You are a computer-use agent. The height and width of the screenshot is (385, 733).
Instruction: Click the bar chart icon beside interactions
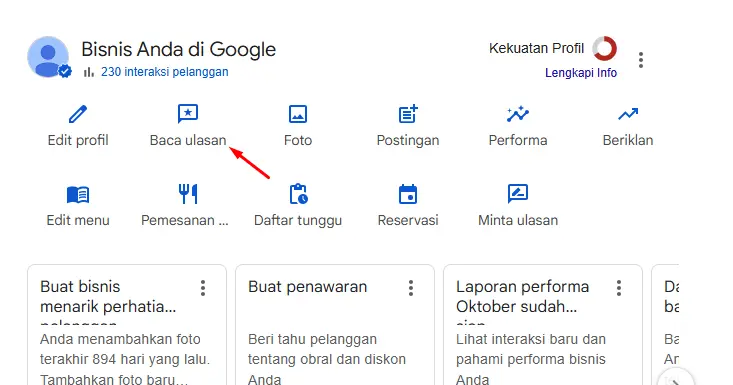click(x=89, y=72)
